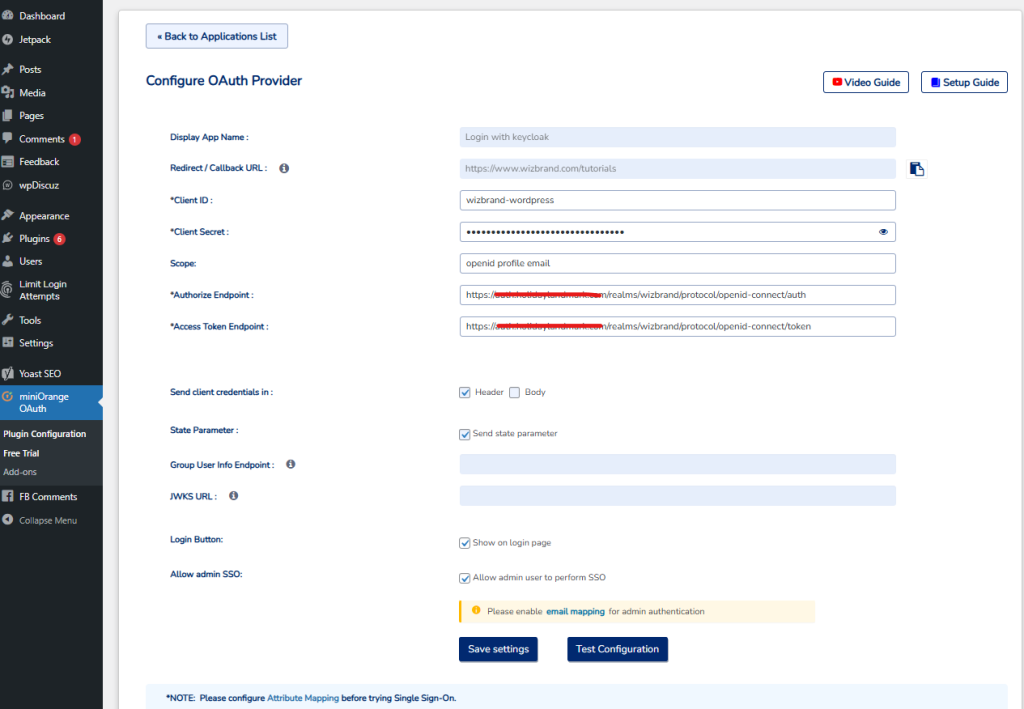
Task: Click the Collapse Menu arrow icon
Action: click(x=8, y=520)
